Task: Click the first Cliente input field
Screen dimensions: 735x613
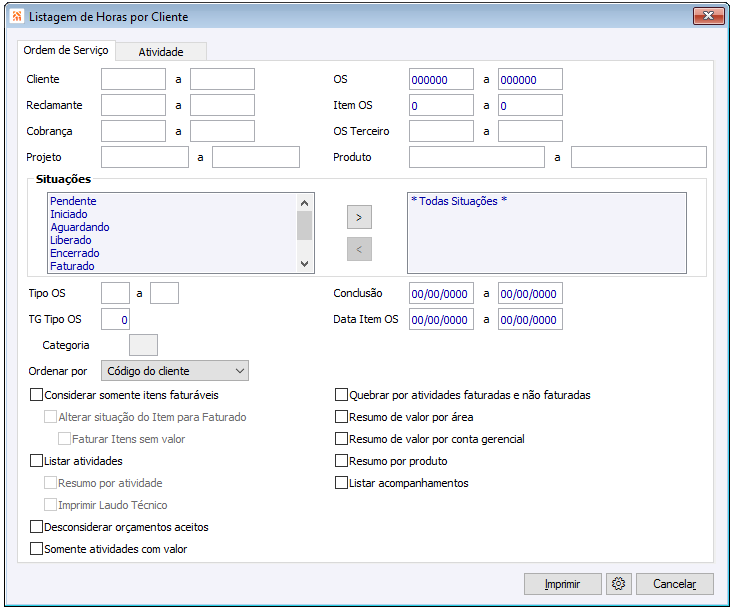Action: click(133, 79)
